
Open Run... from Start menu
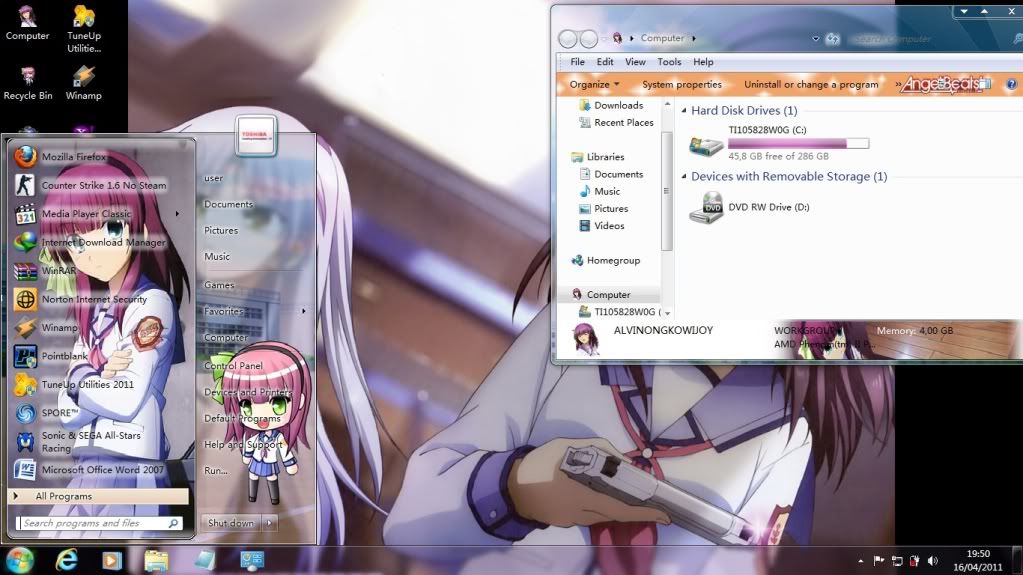click(x=215, y=471)
